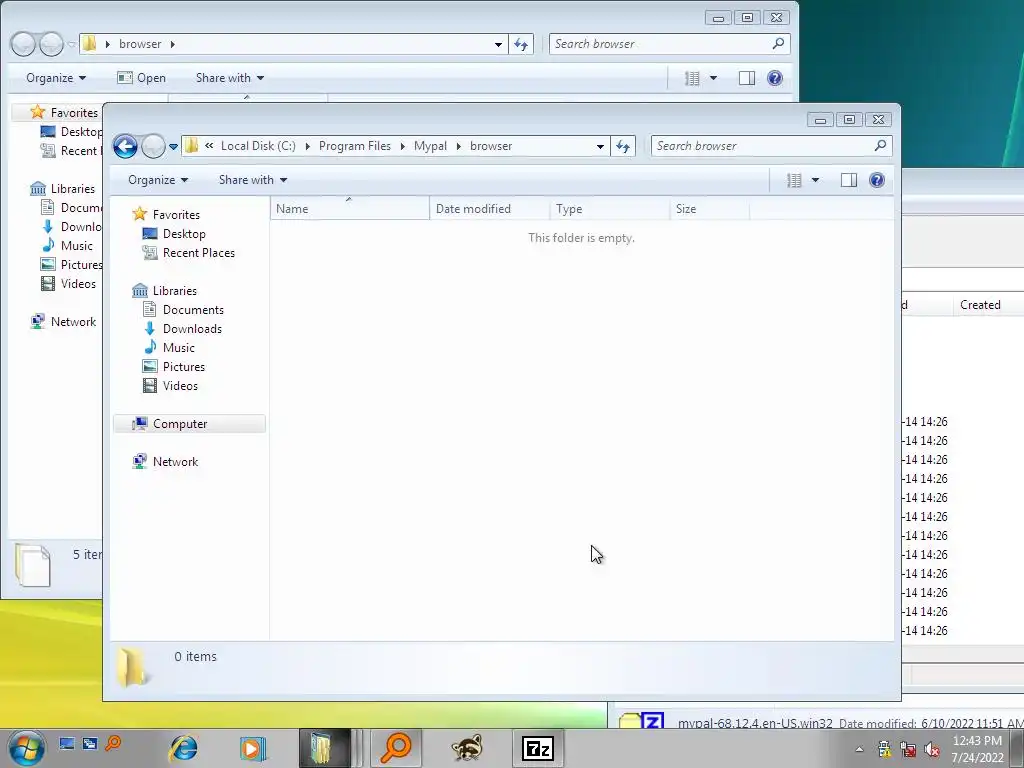This screenshot has height=768, width=1024.
Task: Select Network in front navigation pane
Action: (x=165, y=462)
